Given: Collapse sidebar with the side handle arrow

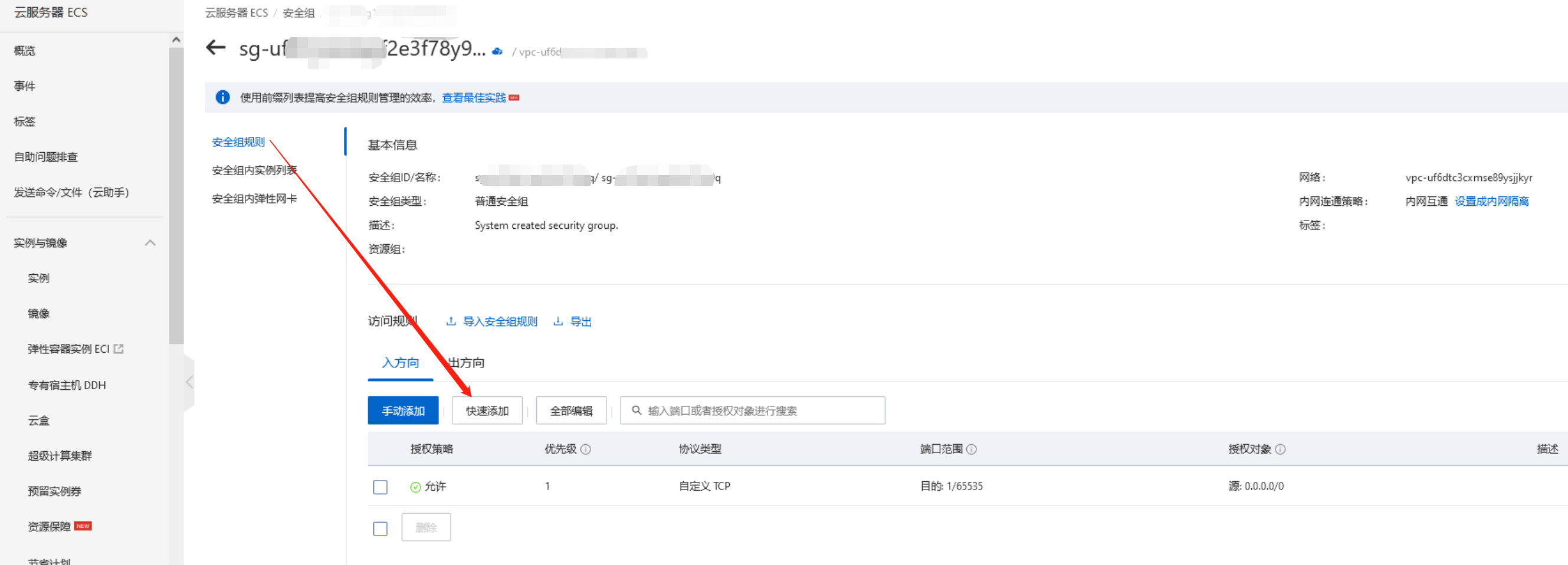Looking at the screenshot, I should (189, 382).
